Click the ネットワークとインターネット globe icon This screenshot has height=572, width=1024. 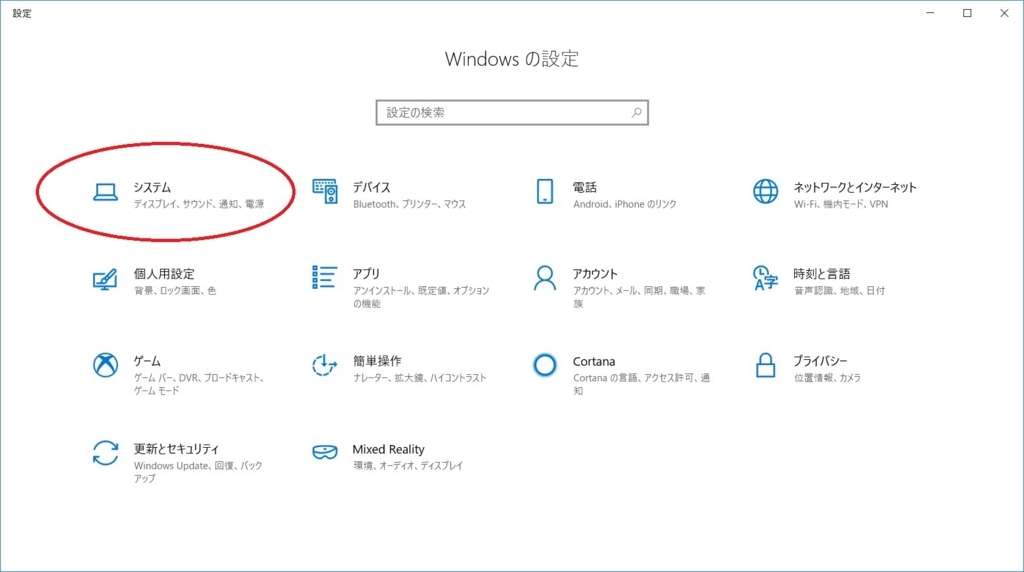[x=765, y=191]
